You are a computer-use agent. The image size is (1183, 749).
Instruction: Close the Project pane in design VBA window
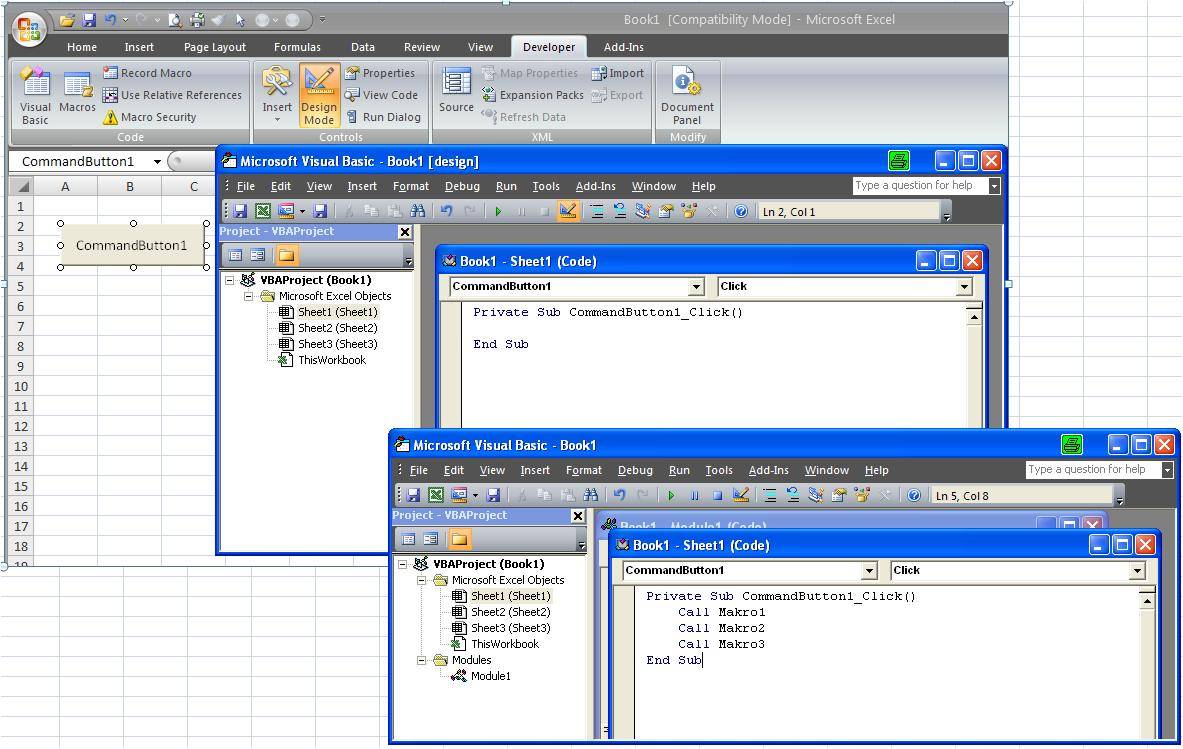(404, 232)
